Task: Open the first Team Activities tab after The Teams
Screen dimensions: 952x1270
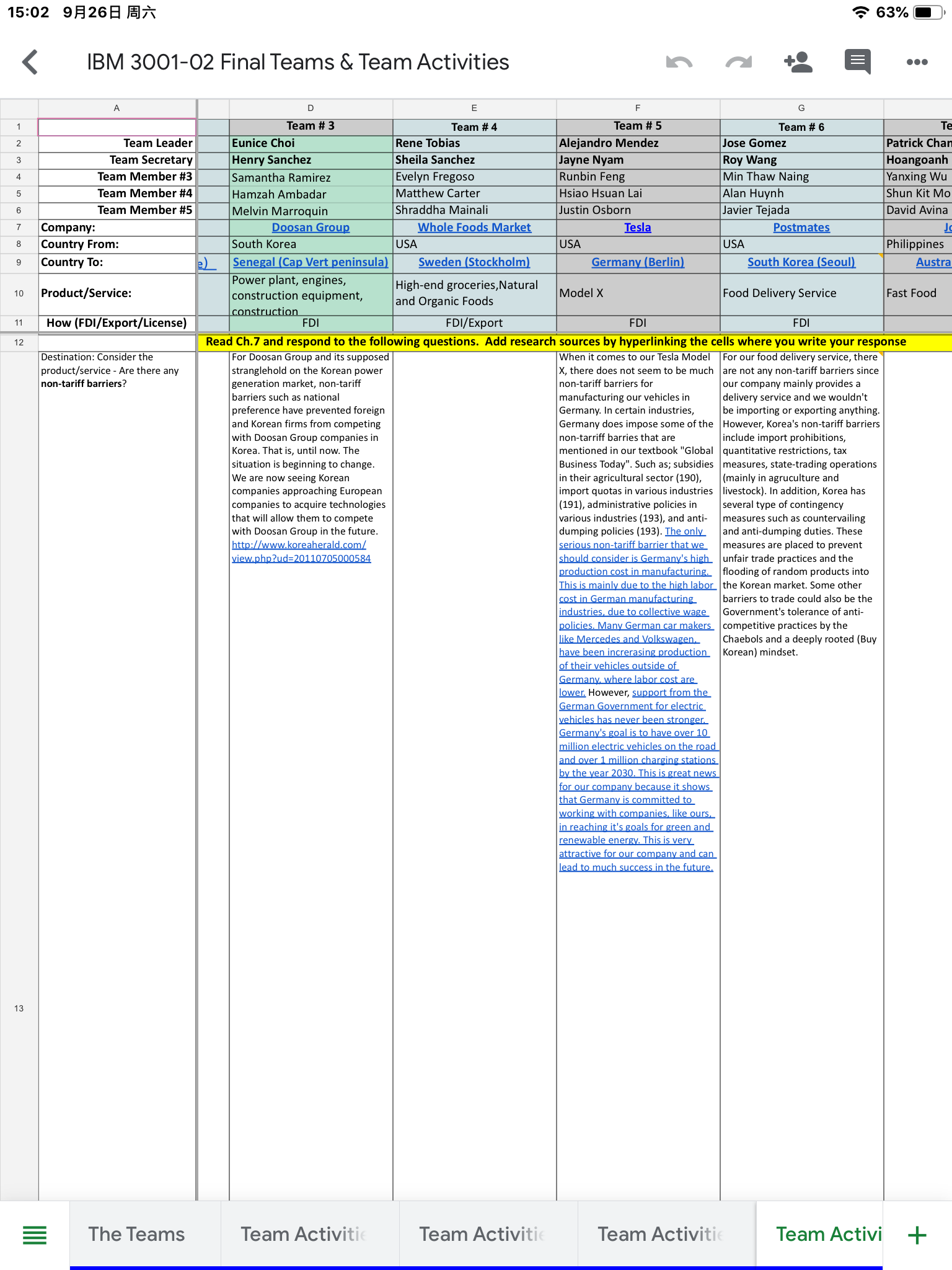Action: point(310,1234)
